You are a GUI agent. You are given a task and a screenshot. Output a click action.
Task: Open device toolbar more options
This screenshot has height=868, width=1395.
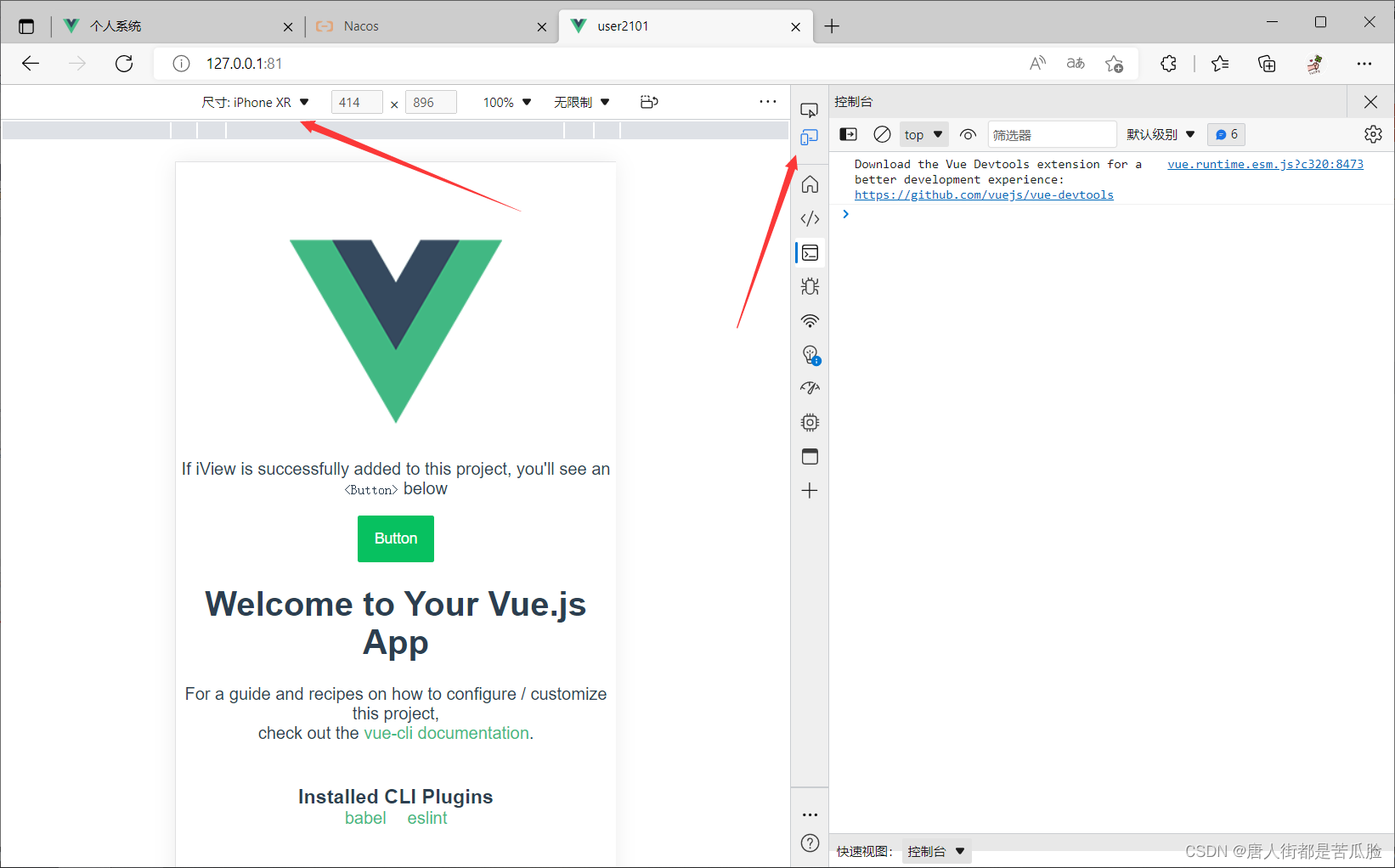click(x=768, y=102)
